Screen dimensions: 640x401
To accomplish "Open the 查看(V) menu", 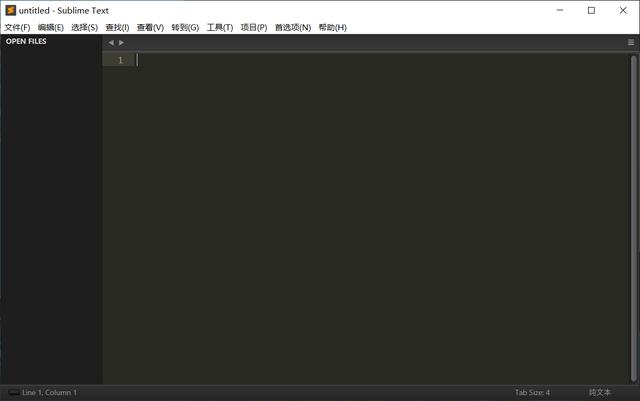I will (x=150, y=27).
